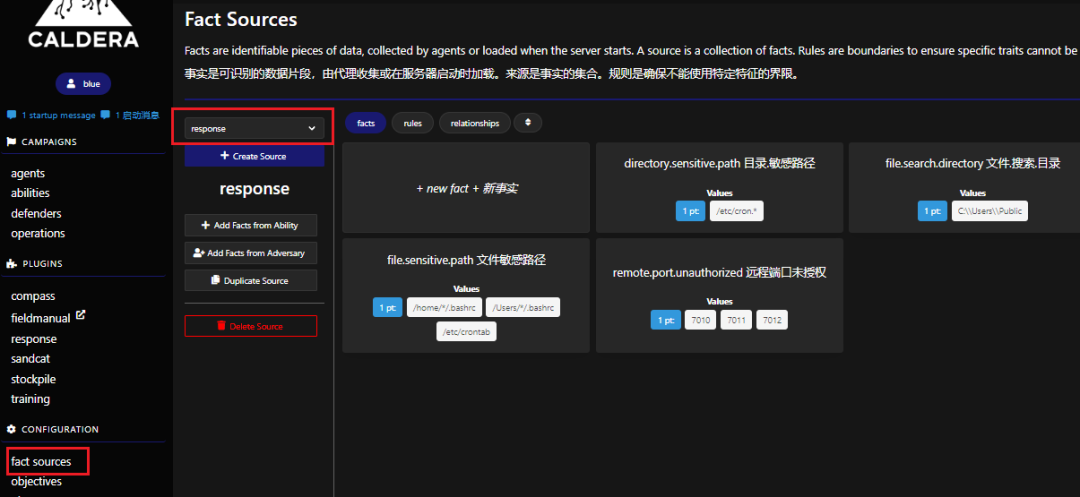The image size is (1080, 497).
Task: Open abilities in the sidebar
Action: click(30, 193)
